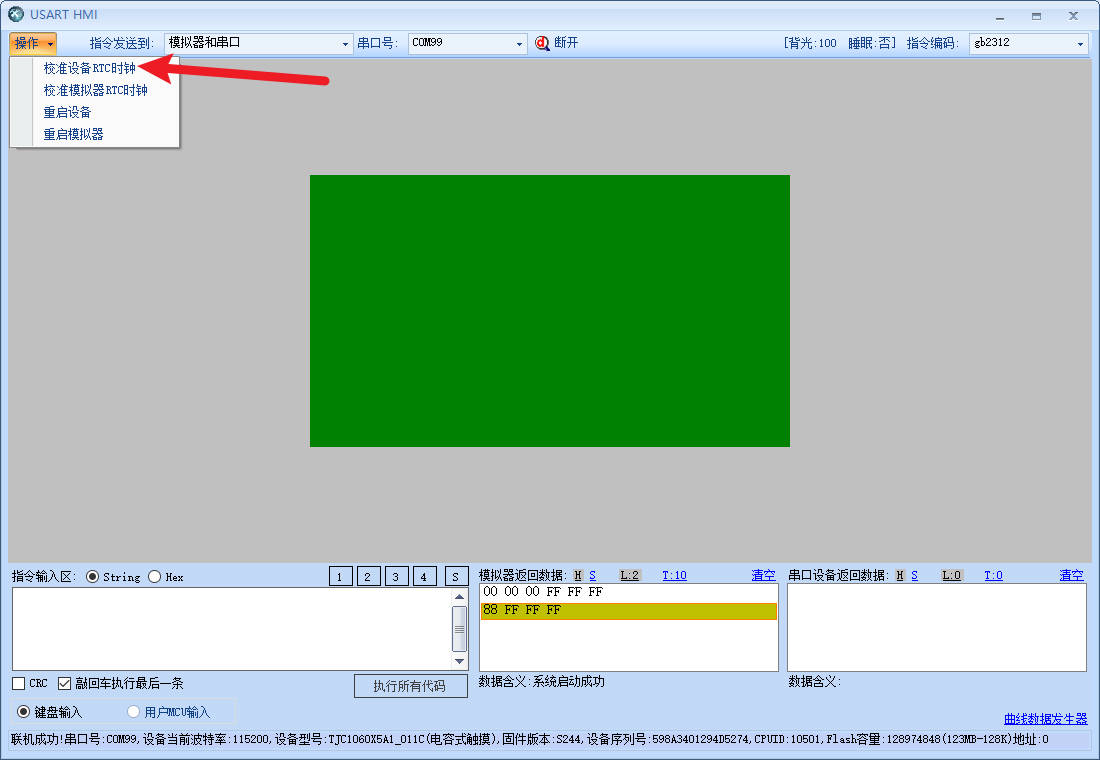Select the Hex input radio button

[x=155, y=577]
